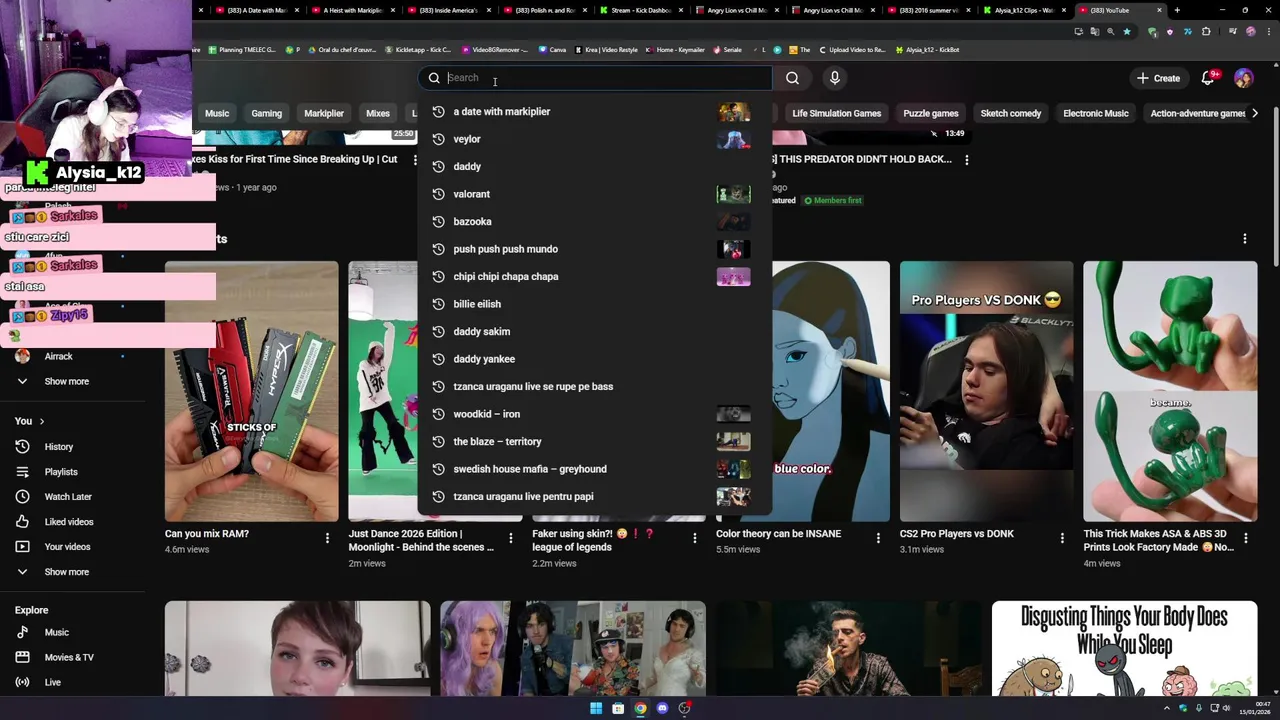Open a new browser tab
The image size is (1280, 720).
point(1177,10)
